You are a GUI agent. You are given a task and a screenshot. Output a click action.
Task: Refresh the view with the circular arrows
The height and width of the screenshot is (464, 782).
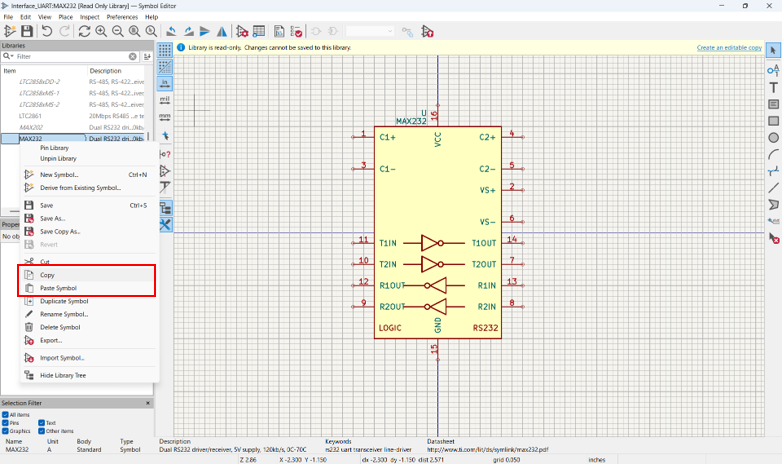[x=84, y=31]
